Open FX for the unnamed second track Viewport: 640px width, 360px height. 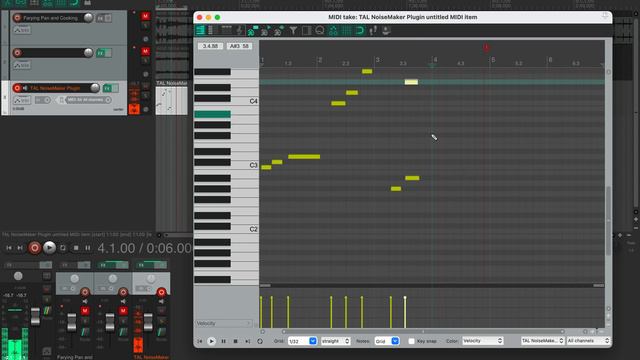point(100,53)
